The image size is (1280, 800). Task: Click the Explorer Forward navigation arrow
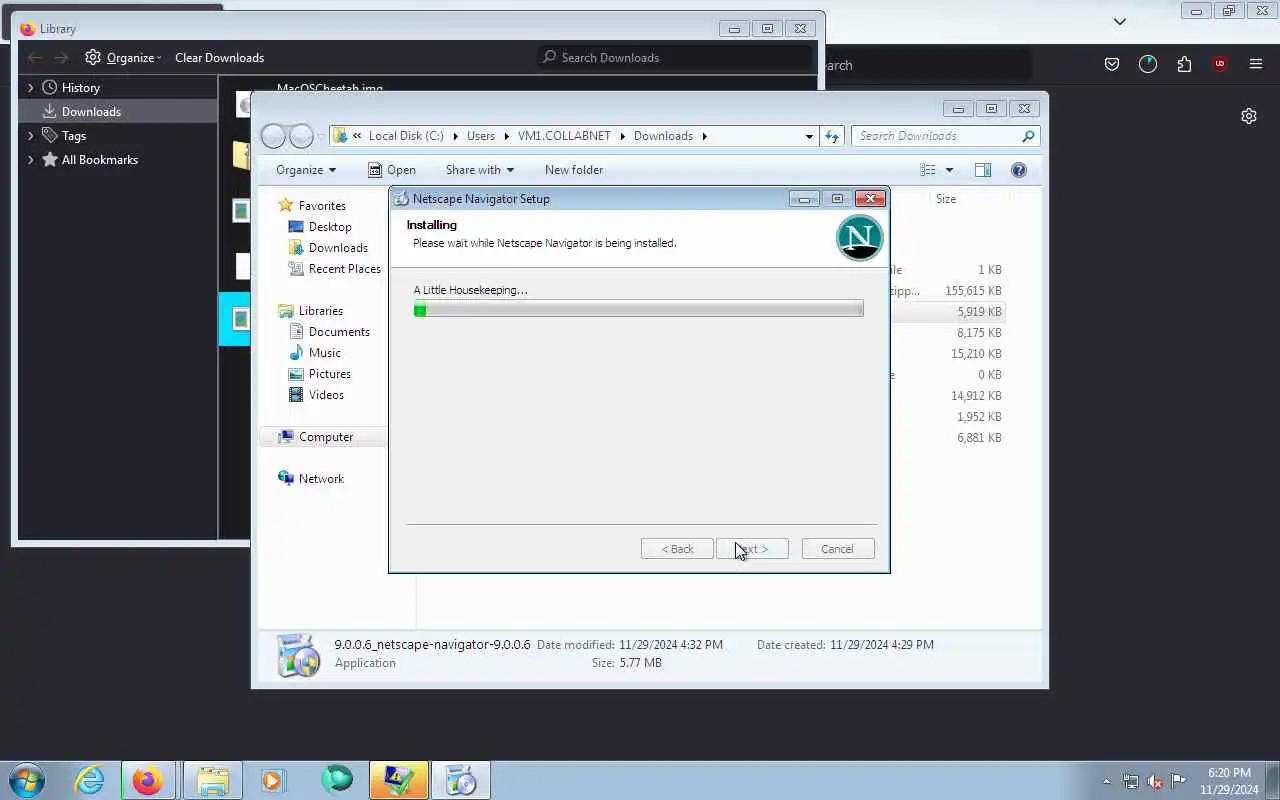[x=301, y=136]
